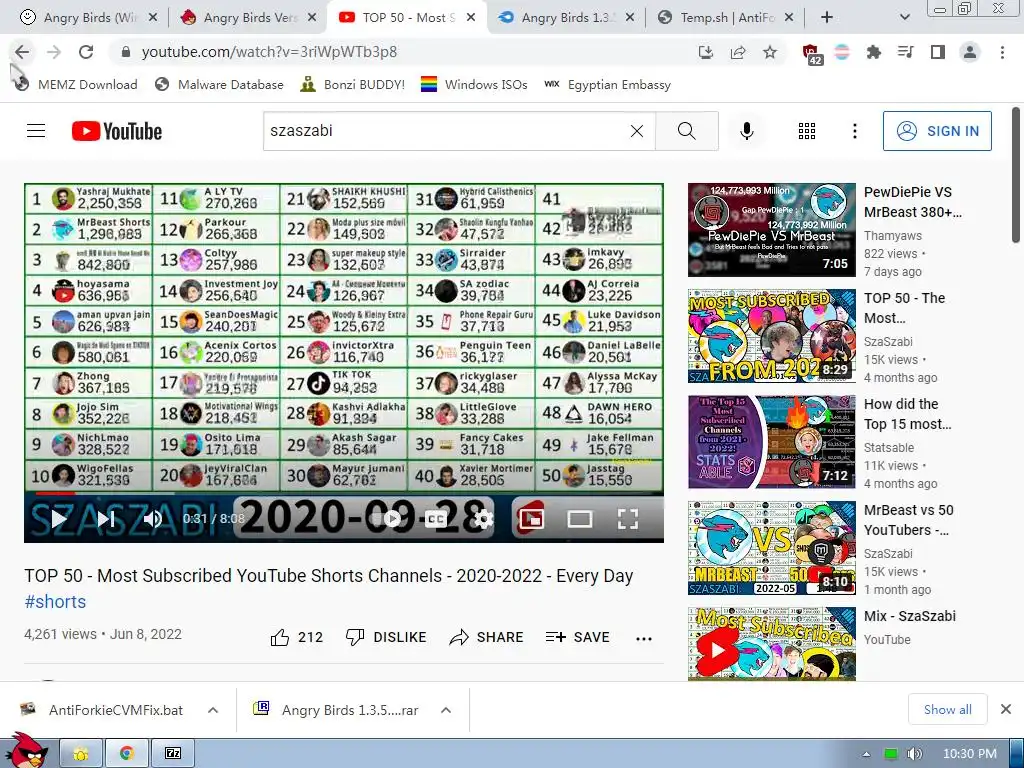The image size is (1024, 768).
Task: Dislike this video
Action: click(385, 637)
